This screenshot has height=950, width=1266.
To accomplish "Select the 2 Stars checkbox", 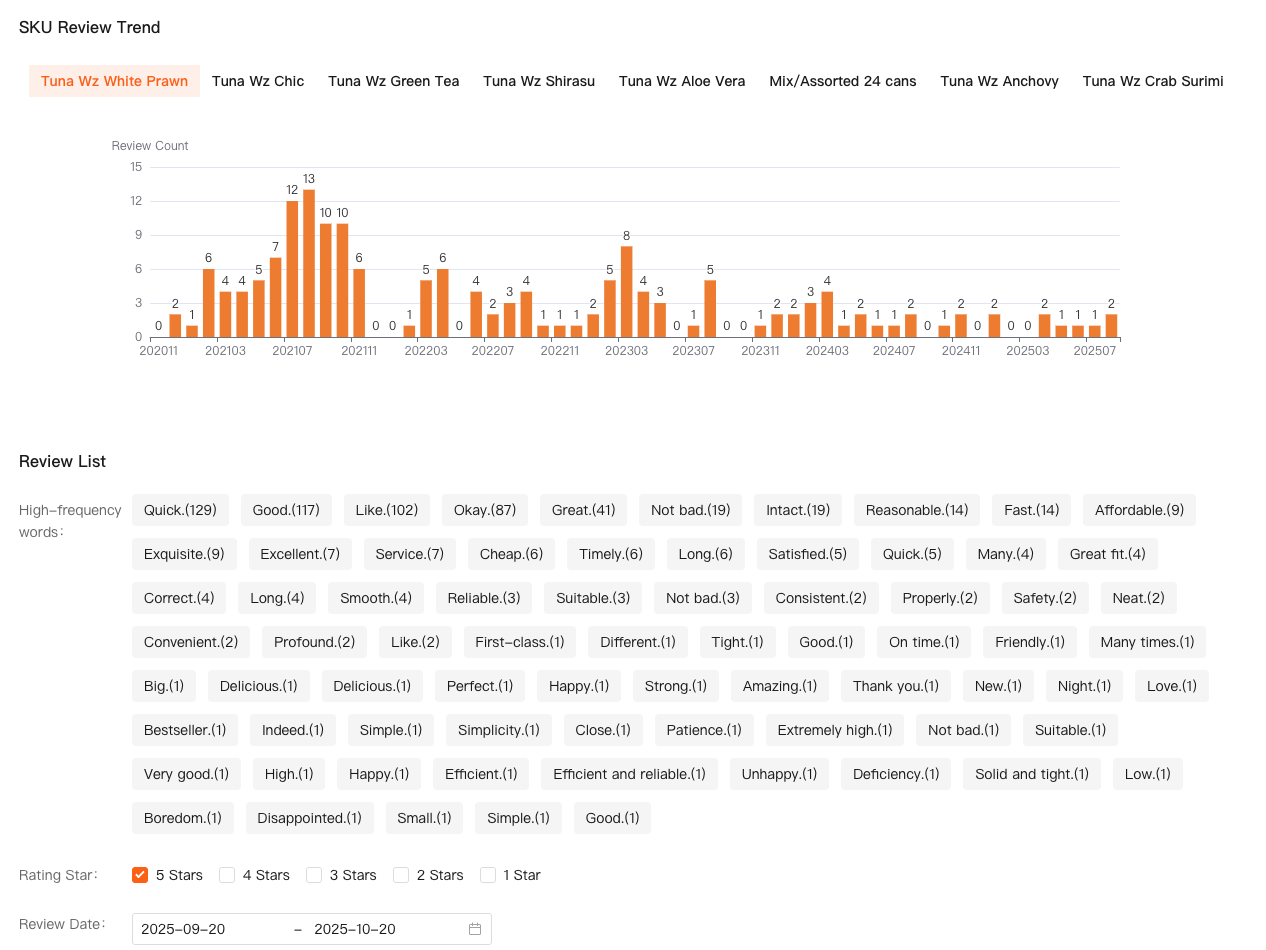I will (x=401, y=875).
